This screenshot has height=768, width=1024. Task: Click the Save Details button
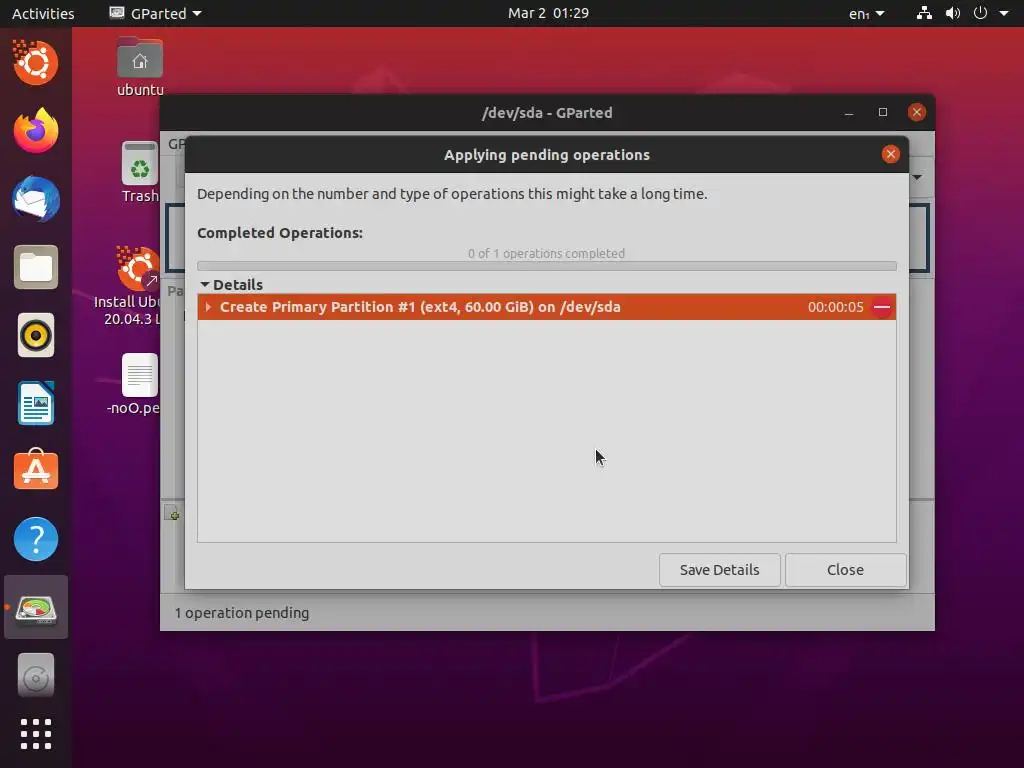pos(720,570)
